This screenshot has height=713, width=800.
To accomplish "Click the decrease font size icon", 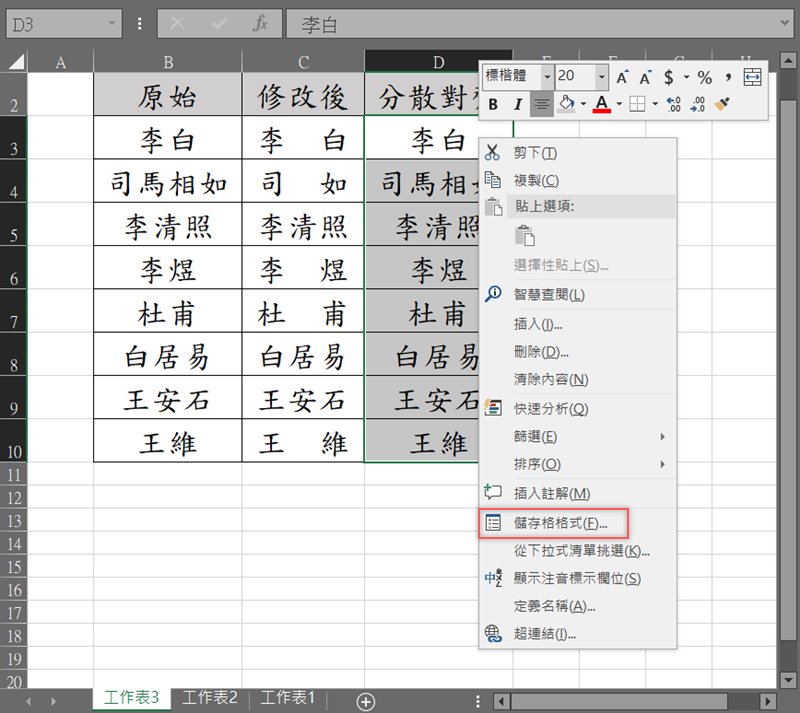I will click(x=645, y=77).
